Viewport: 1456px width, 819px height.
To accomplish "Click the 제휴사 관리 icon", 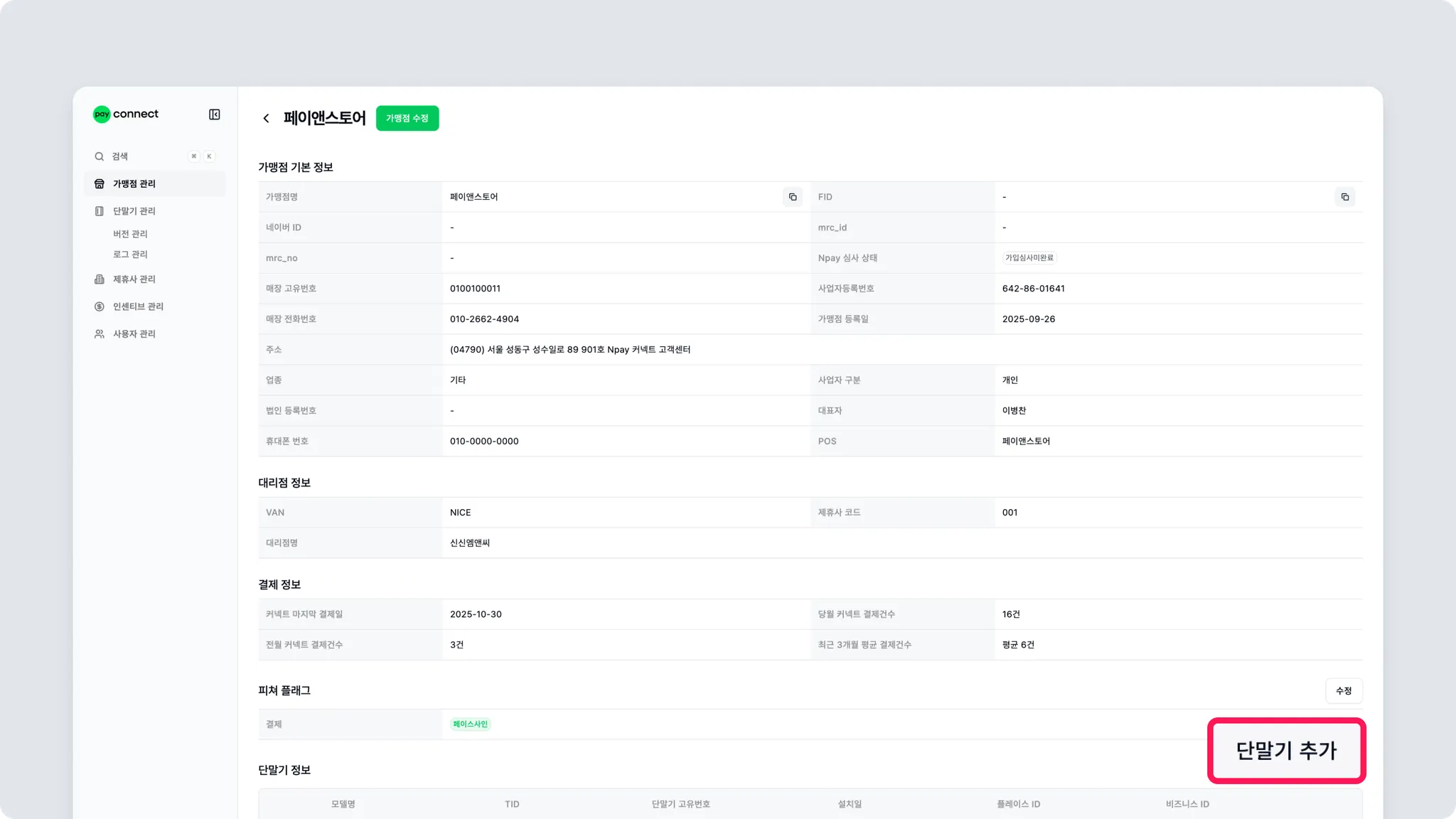I will [100, 279].
